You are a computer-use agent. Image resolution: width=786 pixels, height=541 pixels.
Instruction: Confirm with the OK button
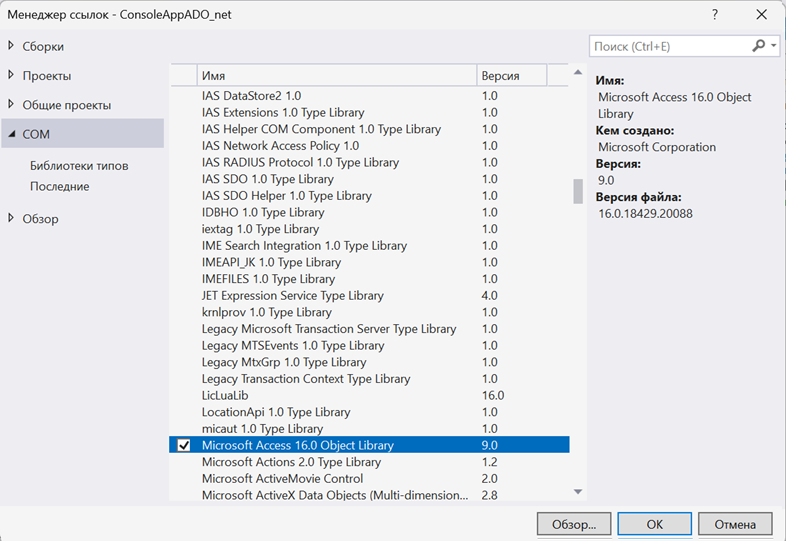pos(654,523)
